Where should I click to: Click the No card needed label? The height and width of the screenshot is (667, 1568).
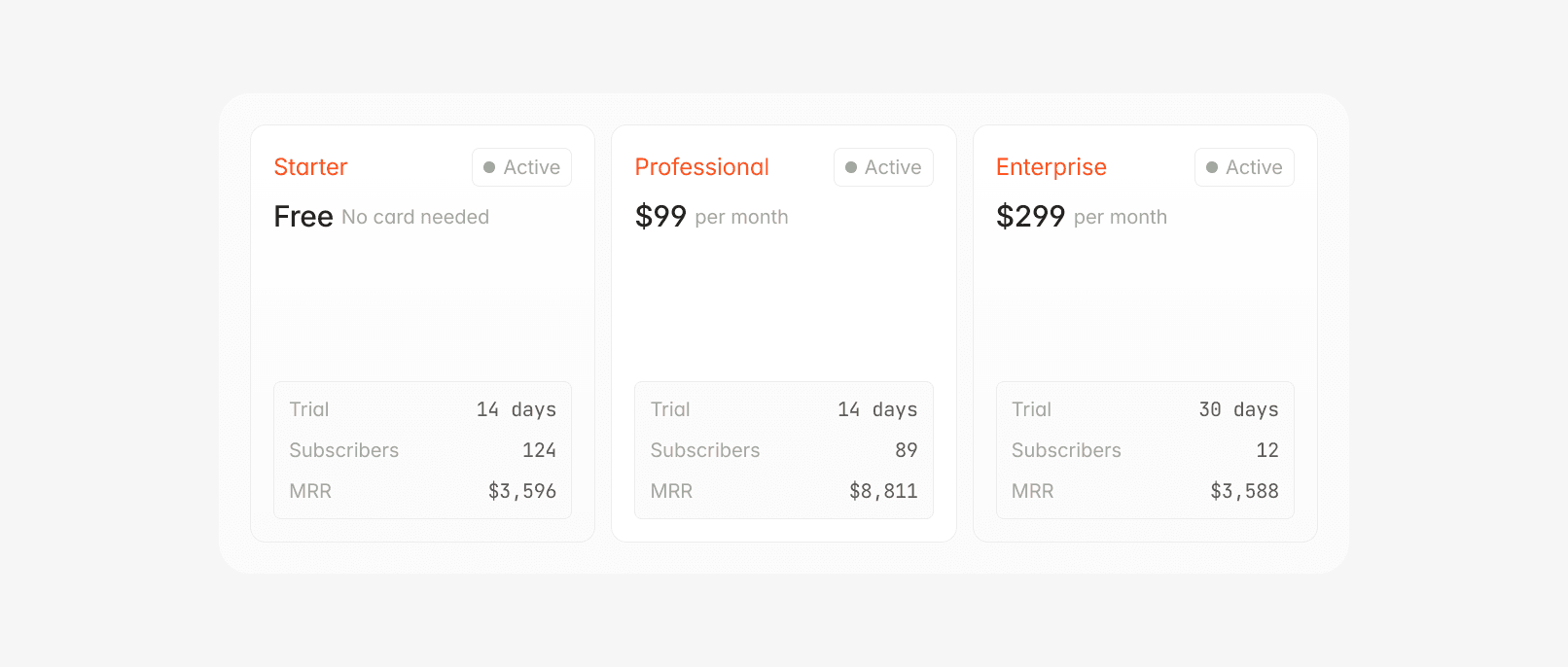(x=414, y=217)
